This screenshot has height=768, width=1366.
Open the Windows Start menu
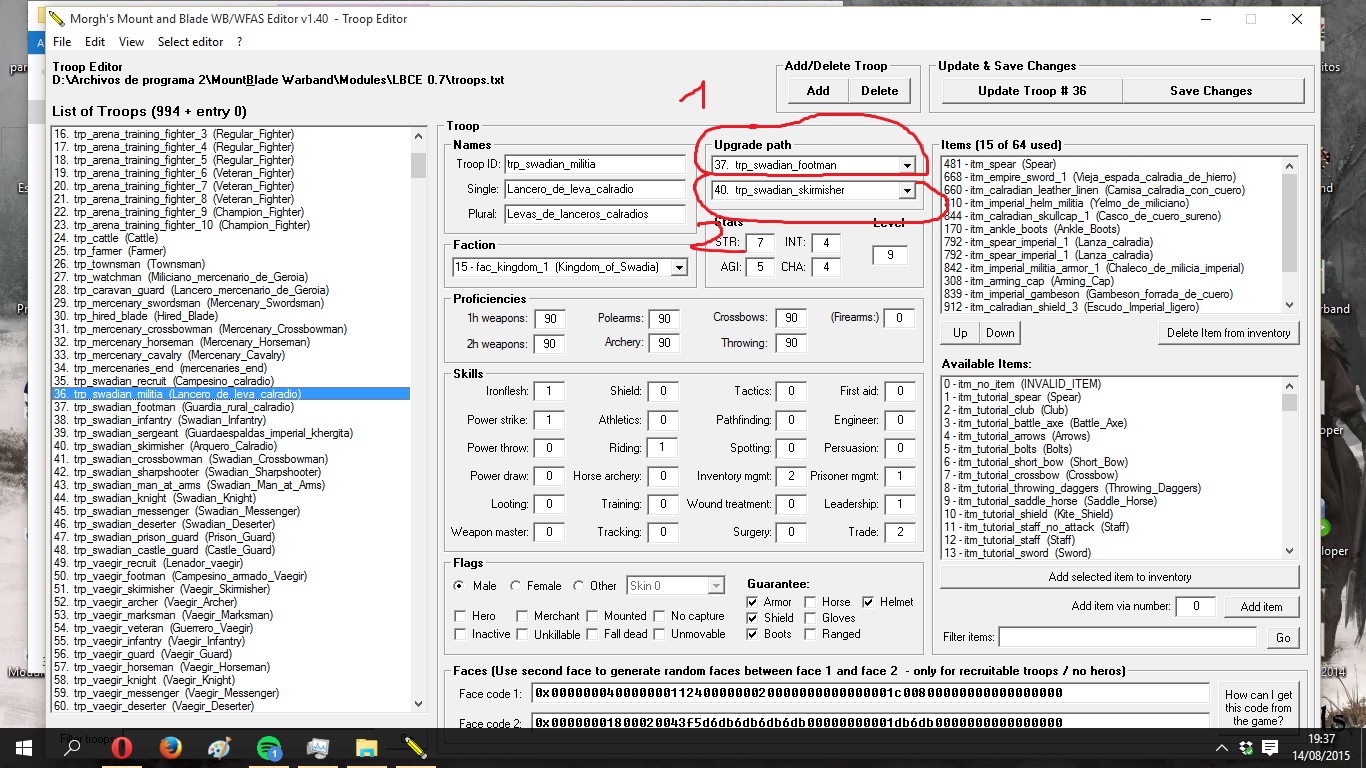pos(23,747)
